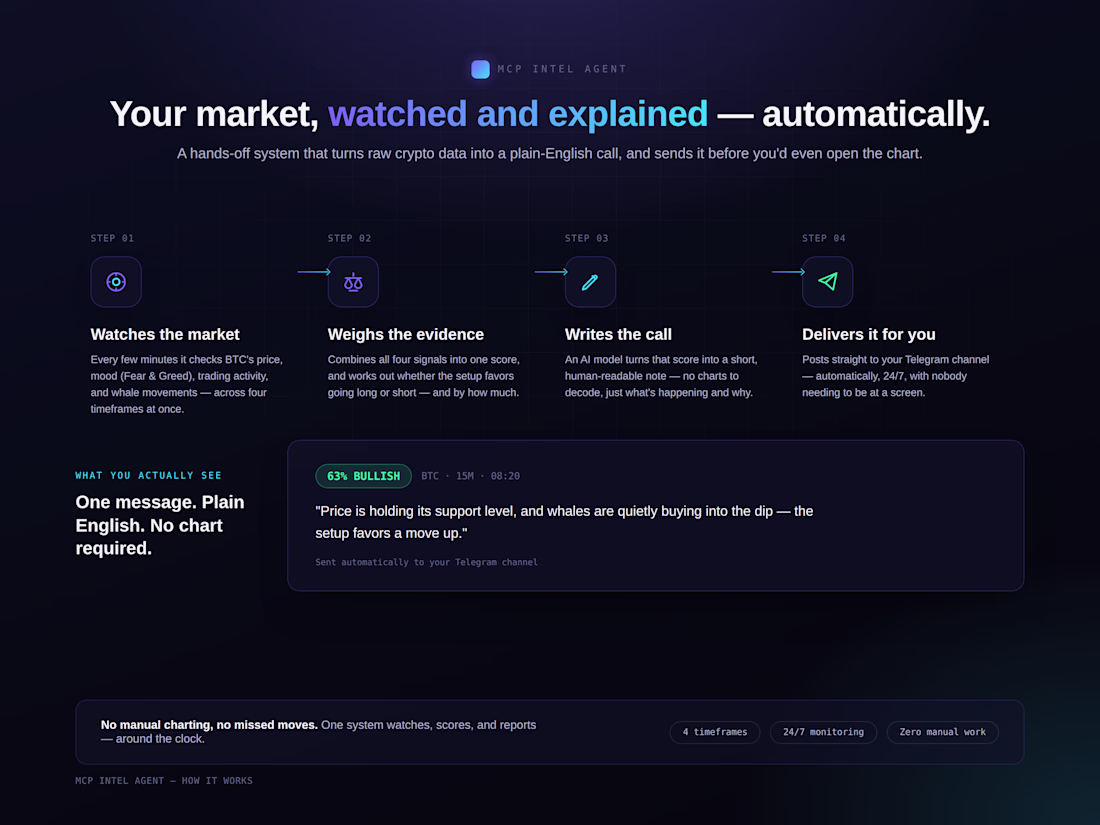Click the 24/7 monitoring pill
The height and width of the screenshot is (825, 1100).
coord(823,732)
